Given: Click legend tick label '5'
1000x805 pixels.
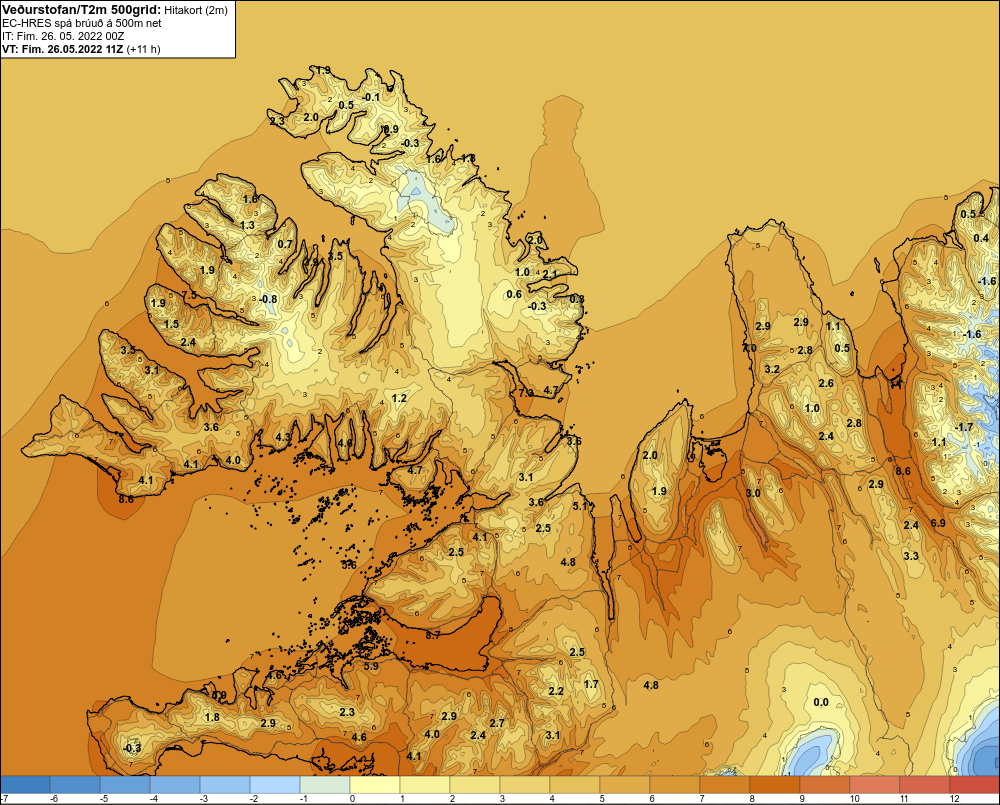Looking at the screenshot, I should pyautogui.click(x=602, y=799).
